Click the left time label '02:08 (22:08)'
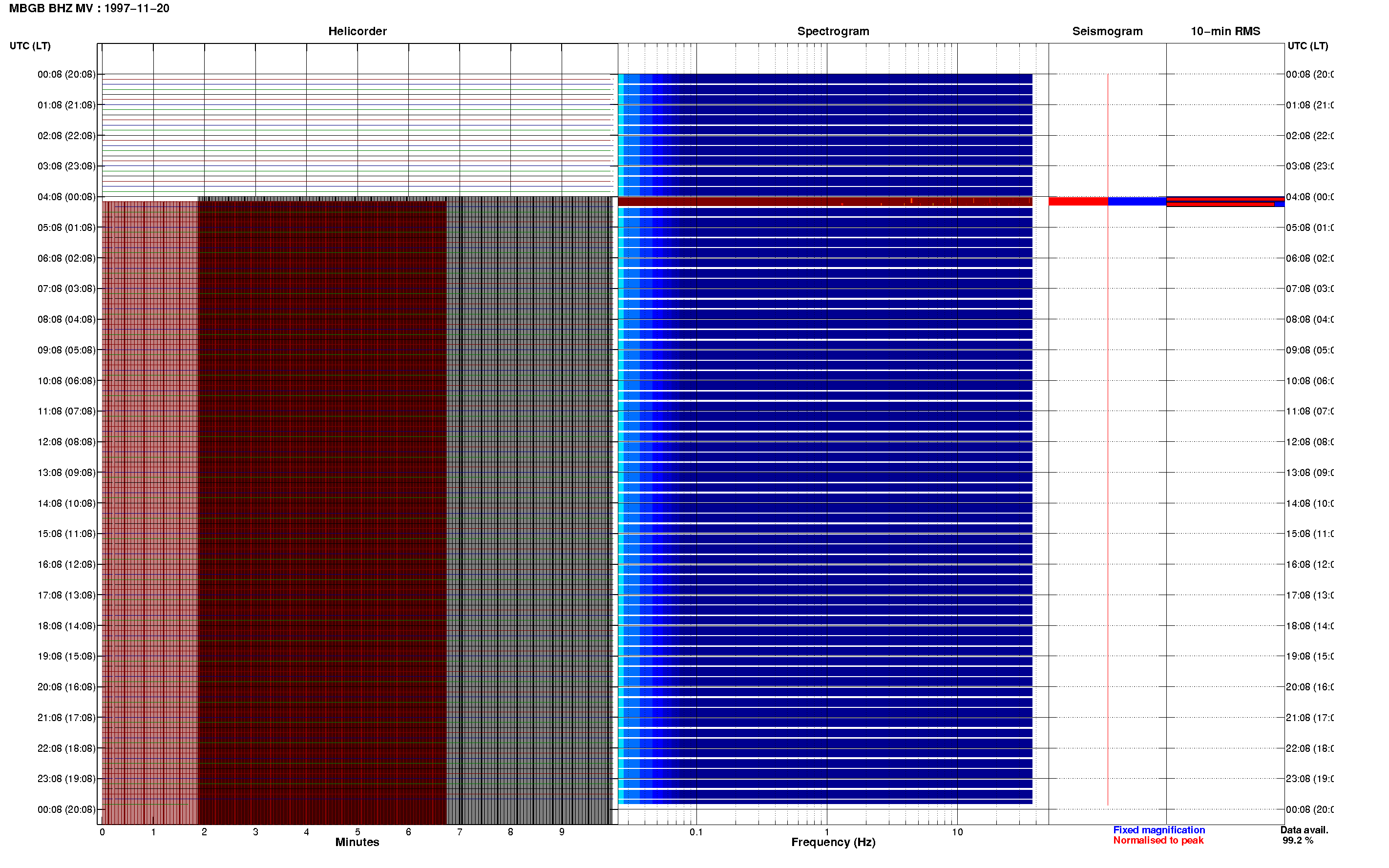 click(x=66, y=136)
